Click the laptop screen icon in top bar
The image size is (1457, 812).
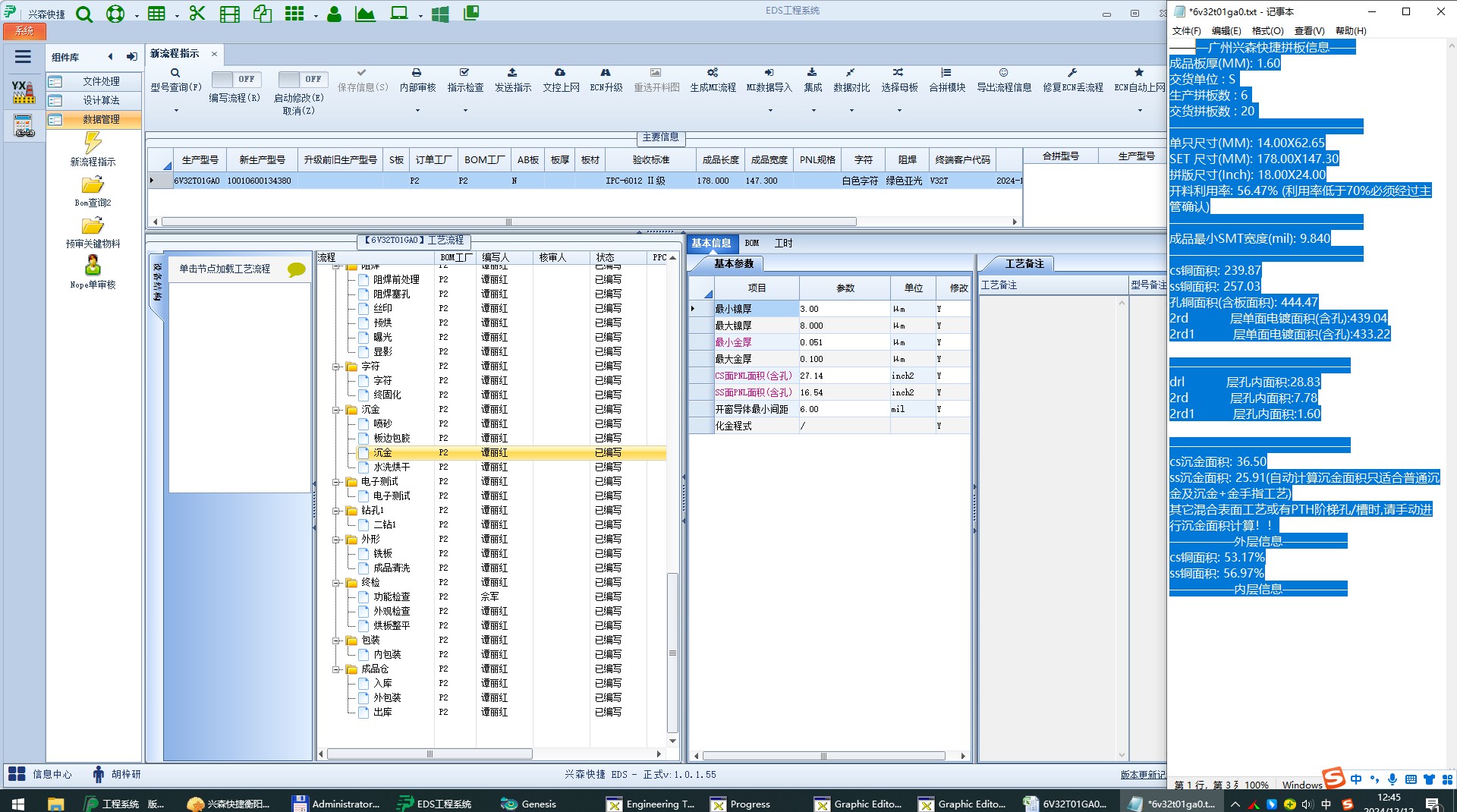click(x=399, y=14)
